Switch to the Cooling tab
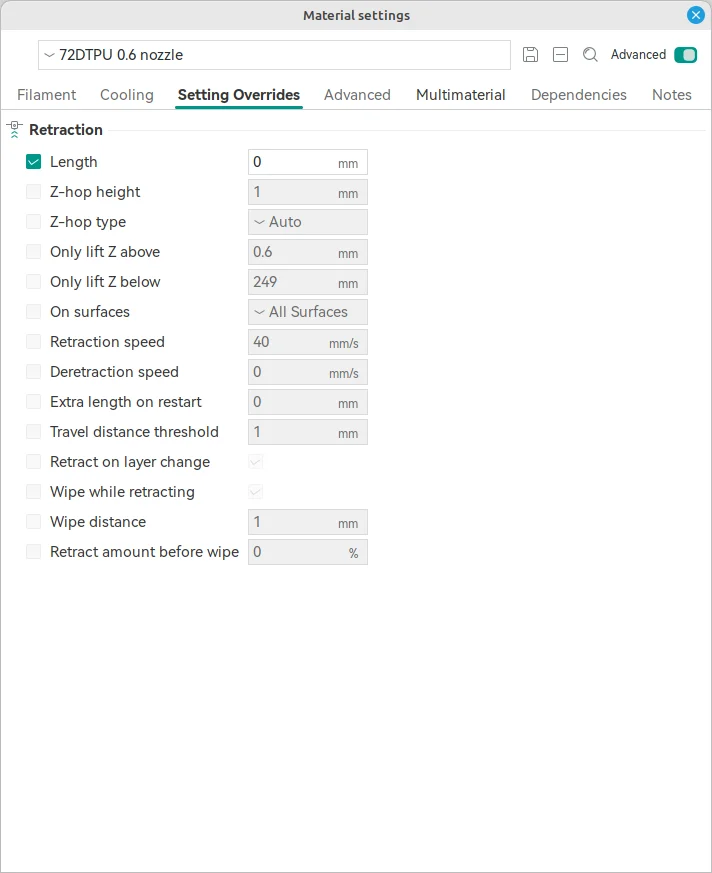Screen dimensions: 712x873 (x=127, y=95)
